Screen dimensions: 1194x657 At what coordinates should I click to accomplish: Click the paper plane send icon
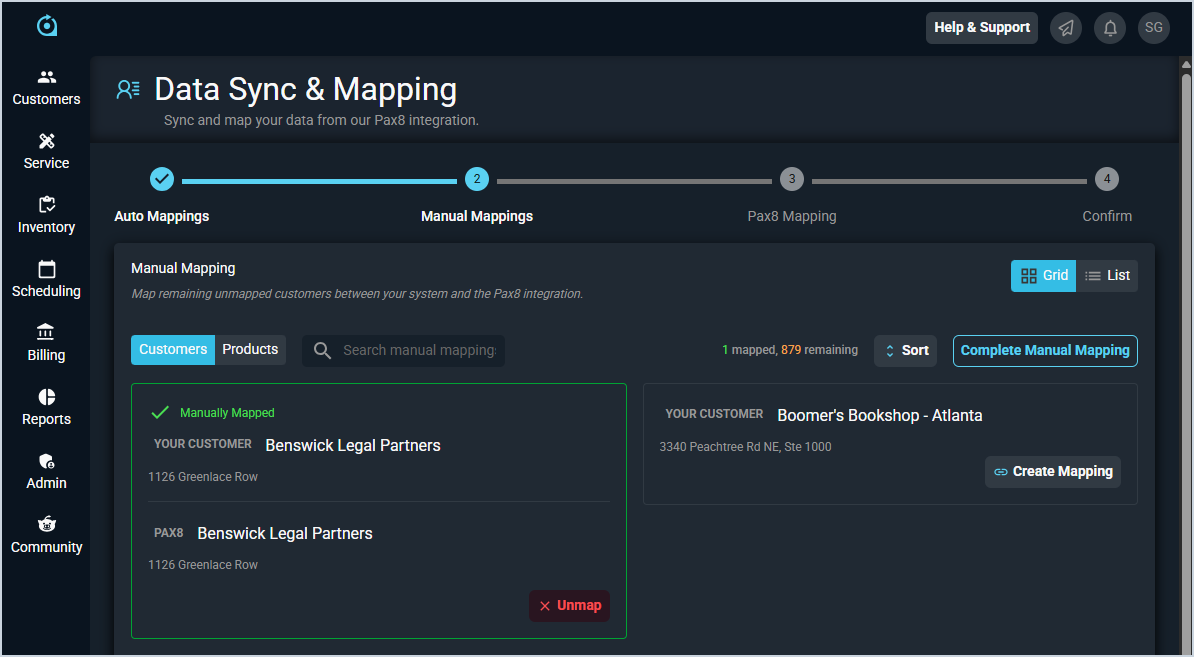1066,28
